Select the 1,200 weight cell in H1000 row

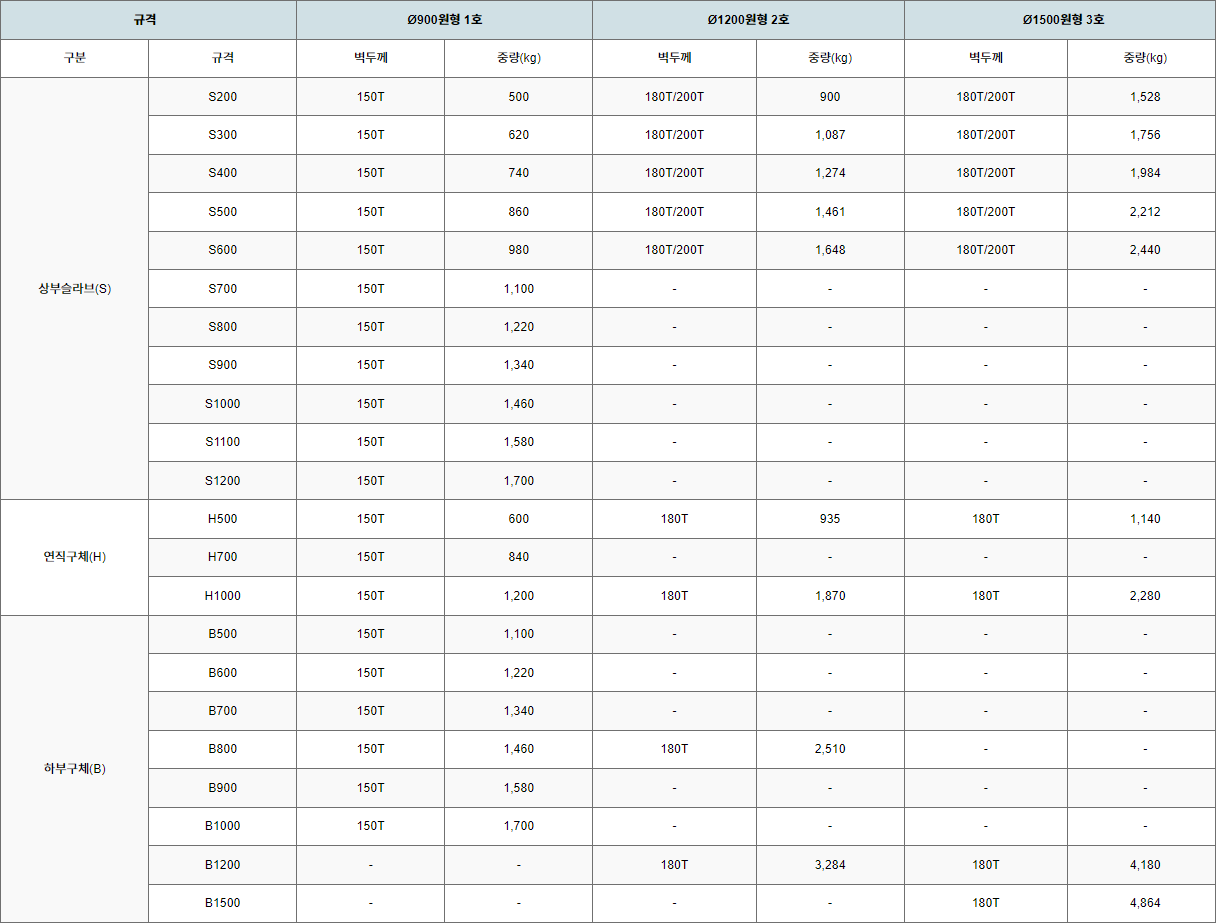coord(518,596)
